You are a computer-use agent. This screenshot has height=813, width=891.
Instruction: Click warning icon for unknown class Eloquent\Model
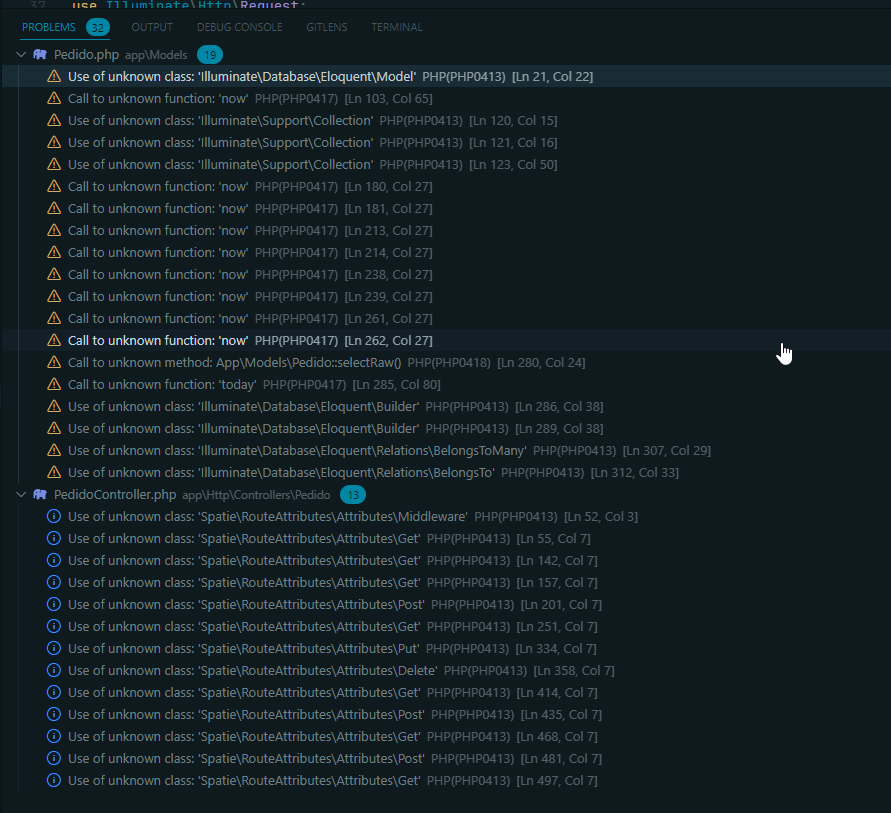click(x=54, y=76)
